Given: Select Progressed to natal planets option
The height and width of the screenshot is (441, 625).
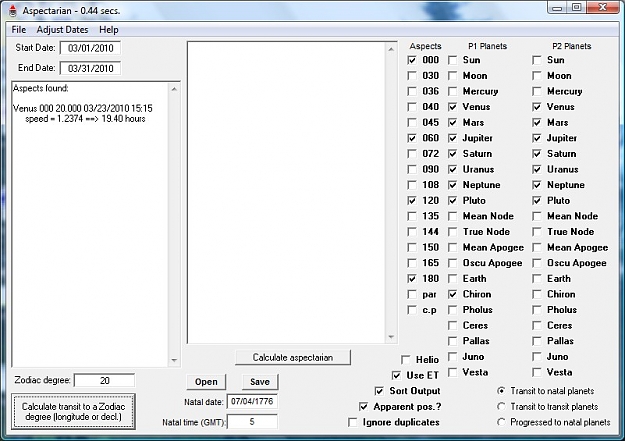Looking at the screenshot, I should (x=501, y=422).
